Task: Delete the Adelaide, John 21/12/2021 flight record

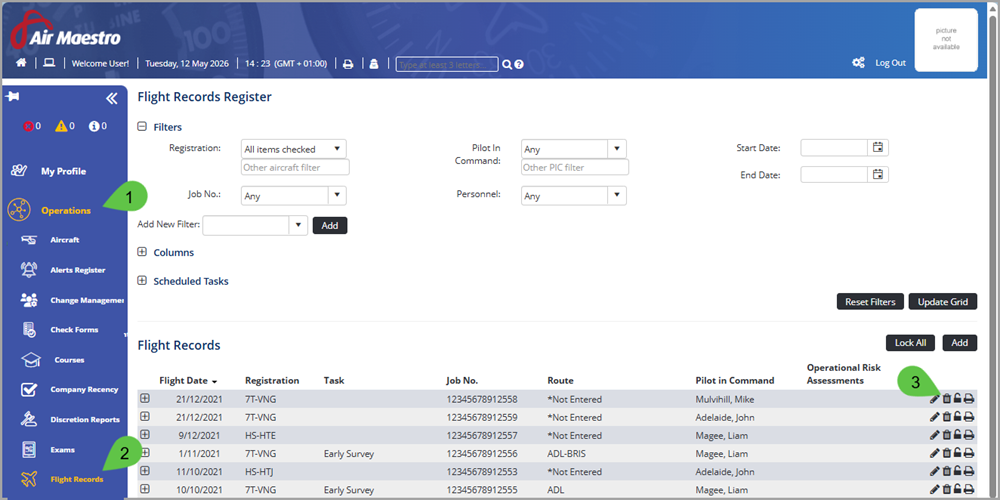Action: click(946, 417)
